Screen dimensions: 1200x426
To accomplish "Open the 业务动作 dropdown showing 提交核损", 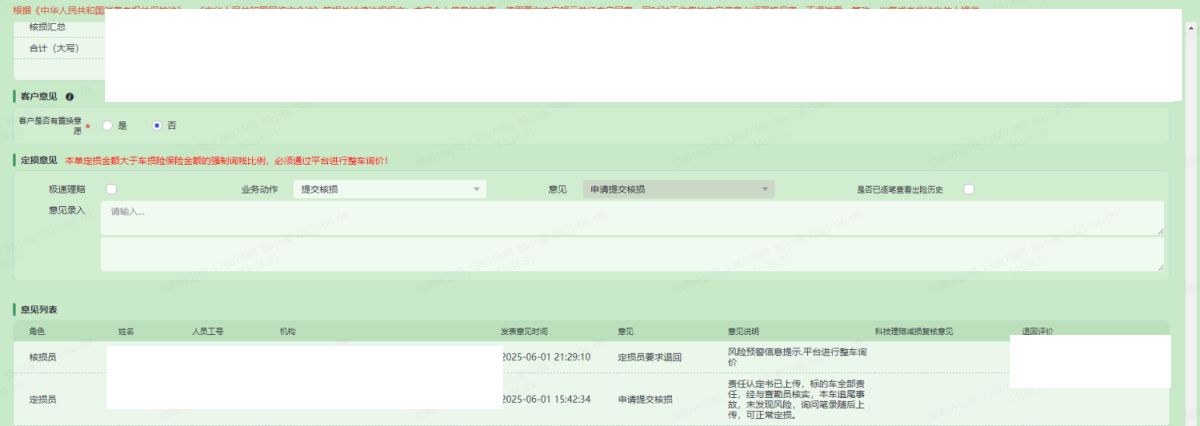I will 388,189.
